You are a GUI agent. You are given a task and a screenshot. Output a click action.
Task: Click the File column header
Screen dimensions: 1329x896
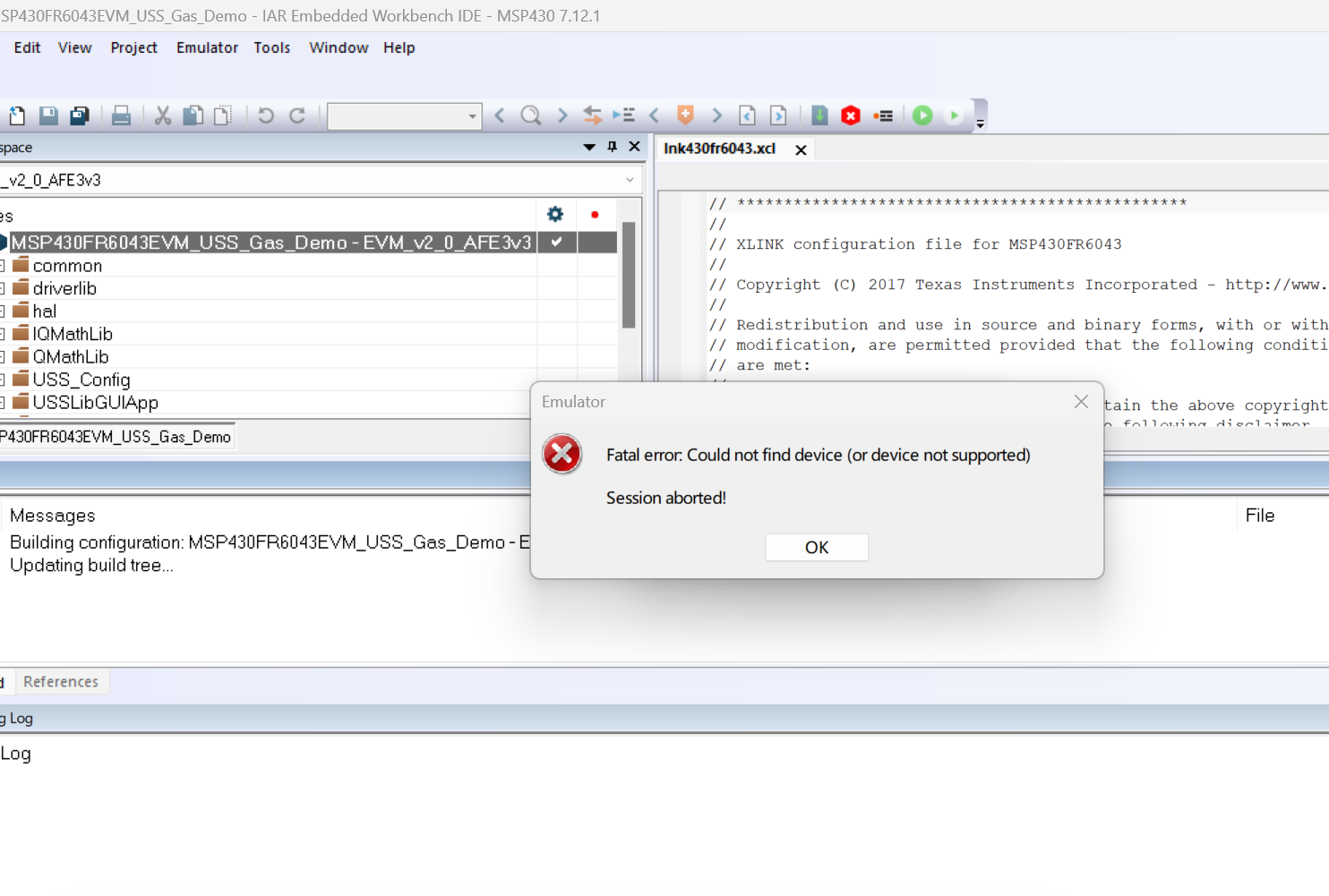click(1260, 516)
